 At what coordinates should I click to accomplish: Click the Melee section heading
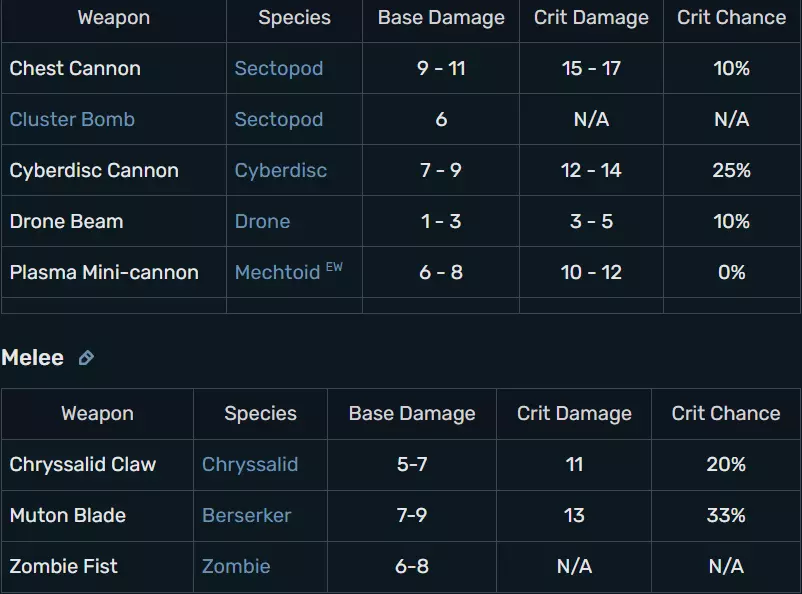(32, 358)
